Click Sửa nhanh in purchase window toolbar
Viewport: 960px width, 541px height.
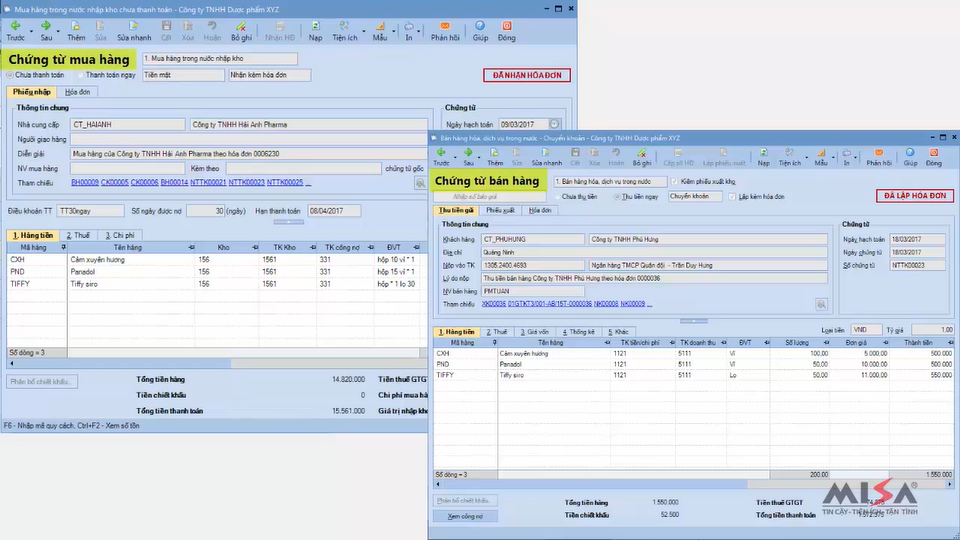133,30
